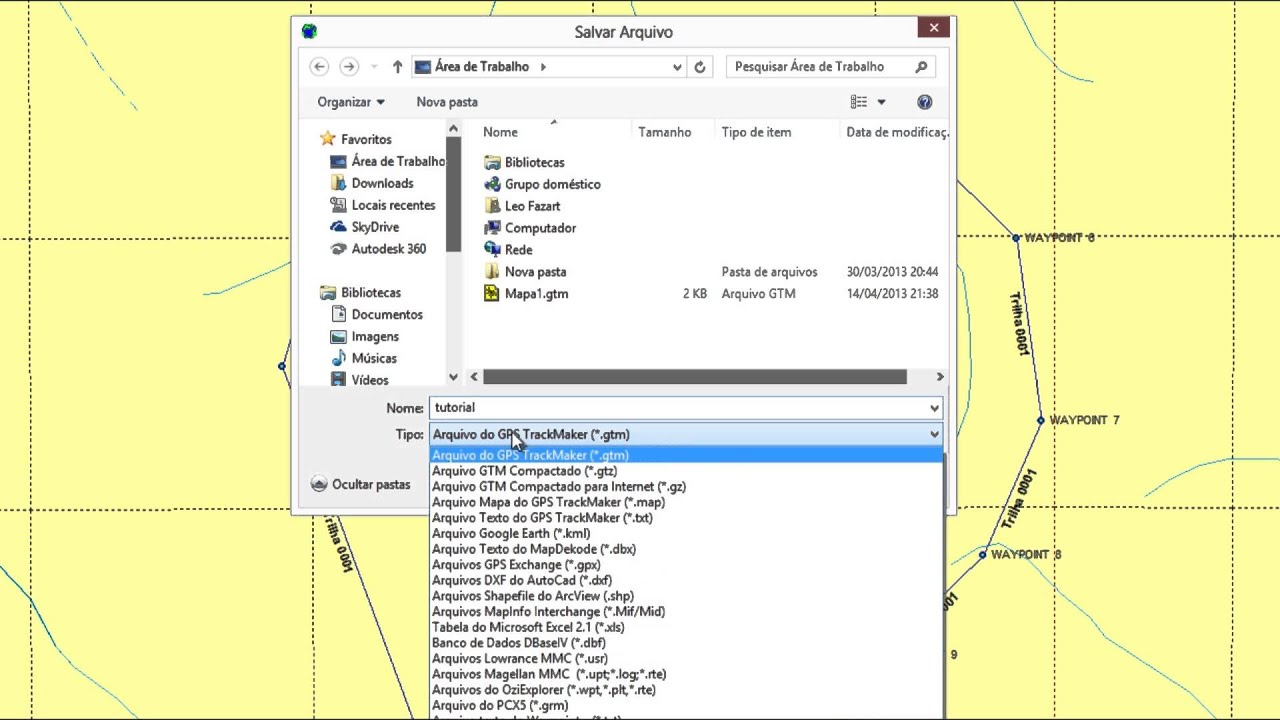Viewport: 1280px width, 720px height.
Task: Sort by the Tamanho column header
Action: tap(665, 132)
